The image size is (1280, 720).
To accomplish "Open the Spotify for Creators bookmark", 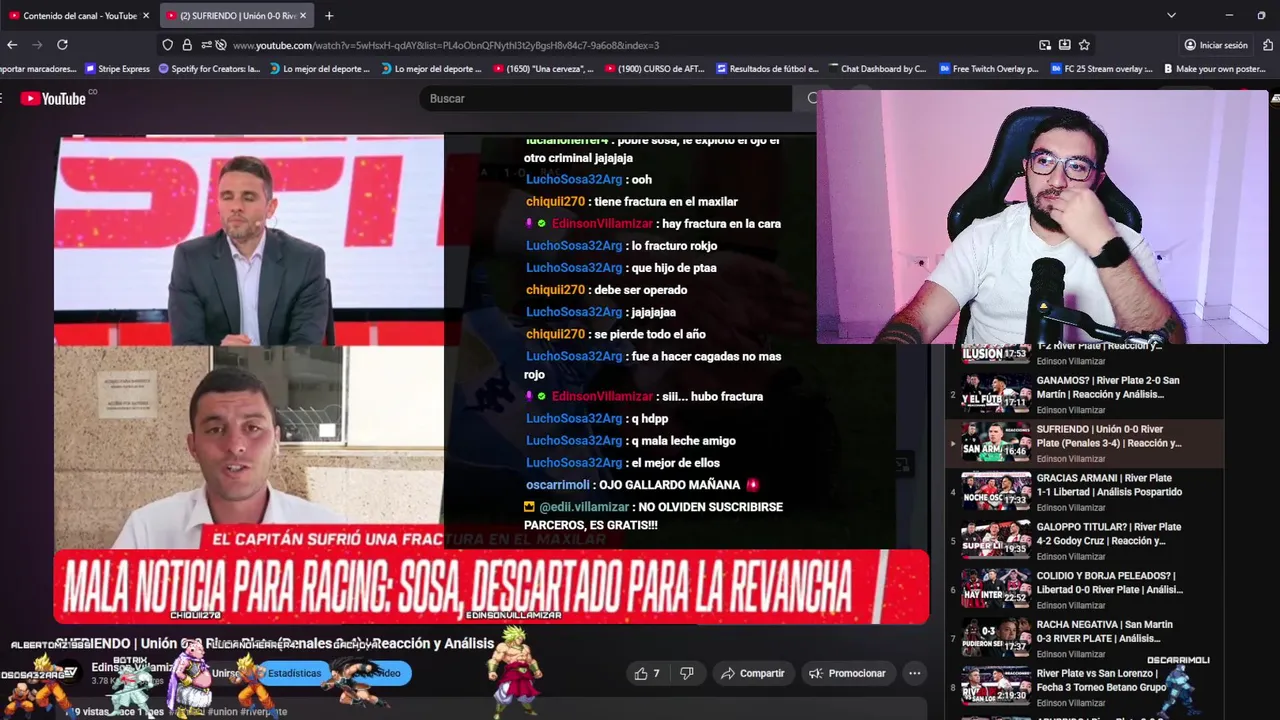I will [x=209, y=69].
